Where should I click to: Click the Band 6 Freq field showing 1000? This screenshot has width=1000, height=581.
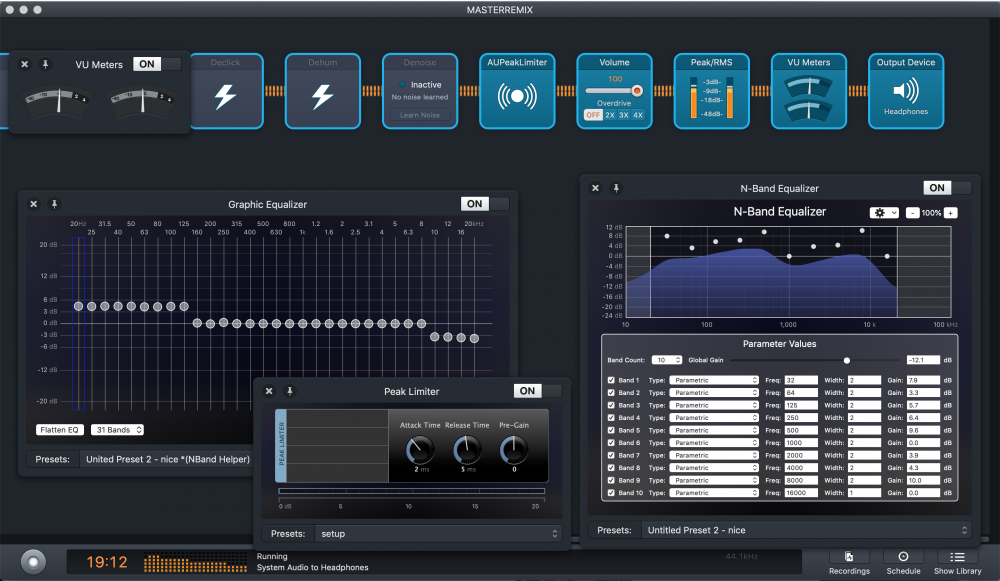800,443
